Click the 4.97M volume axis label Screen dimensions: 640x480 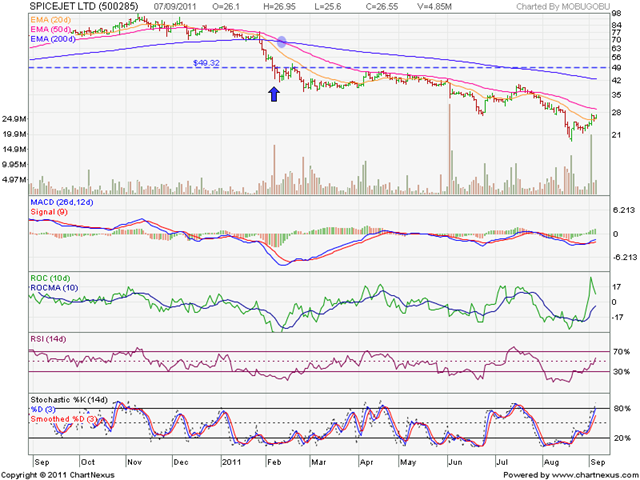click(x=13, y=180)
